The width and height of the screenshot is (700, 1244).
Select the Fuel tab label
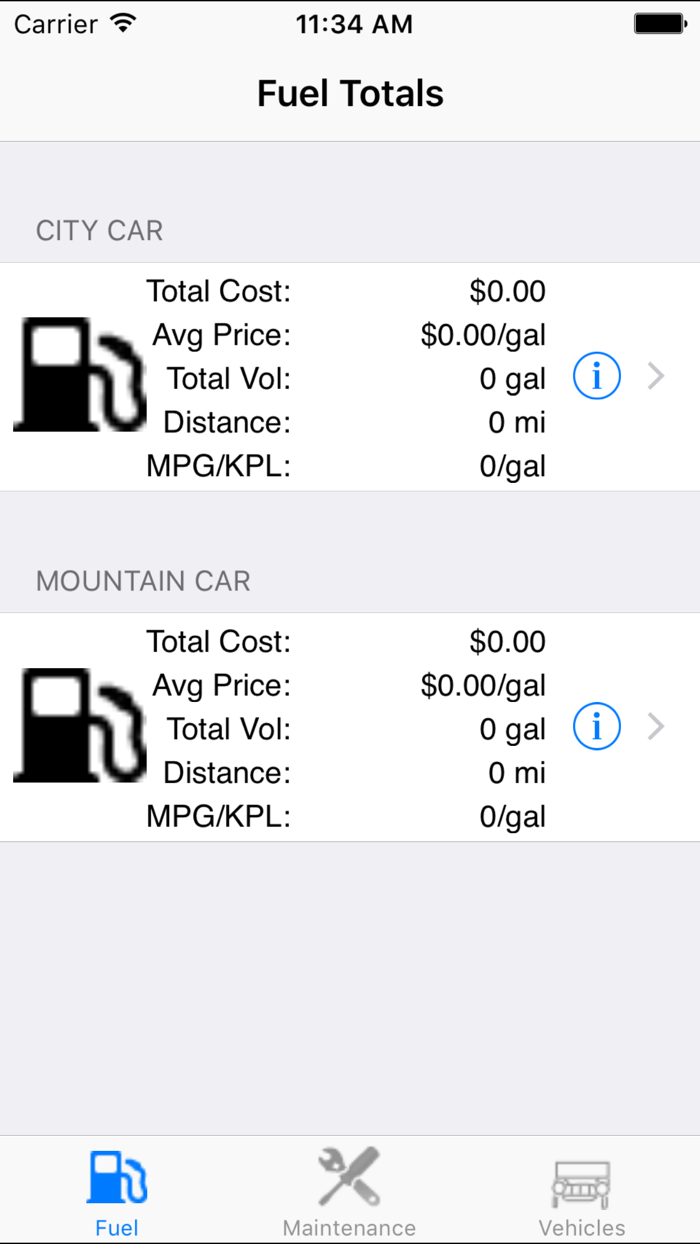pos(116,1228)
